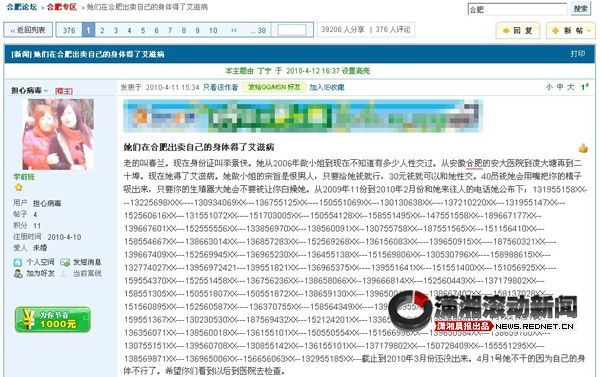This screenshot has width=600, height=377.
Task: Click the 积分 11 row in the user panel
Action: (x=27, y=225)
